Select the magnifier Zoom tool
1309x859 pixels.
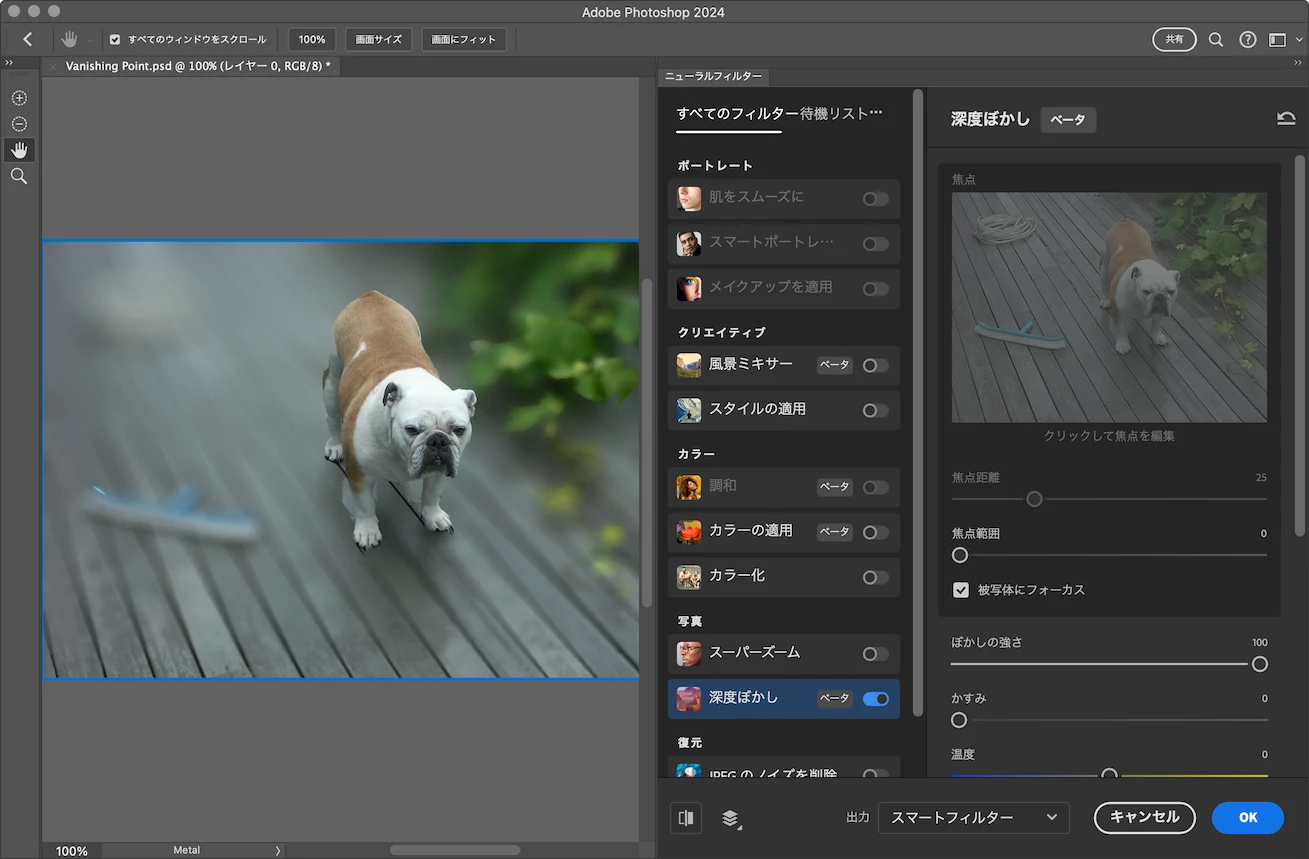click(19, 176)
